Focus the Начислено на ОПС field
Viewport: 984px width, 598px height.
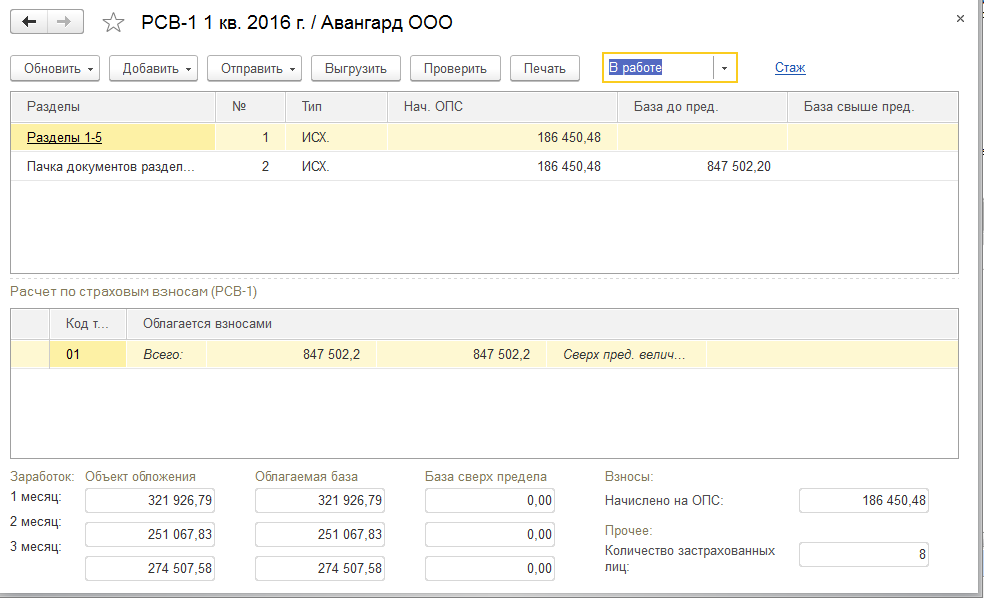click(864, 500)
